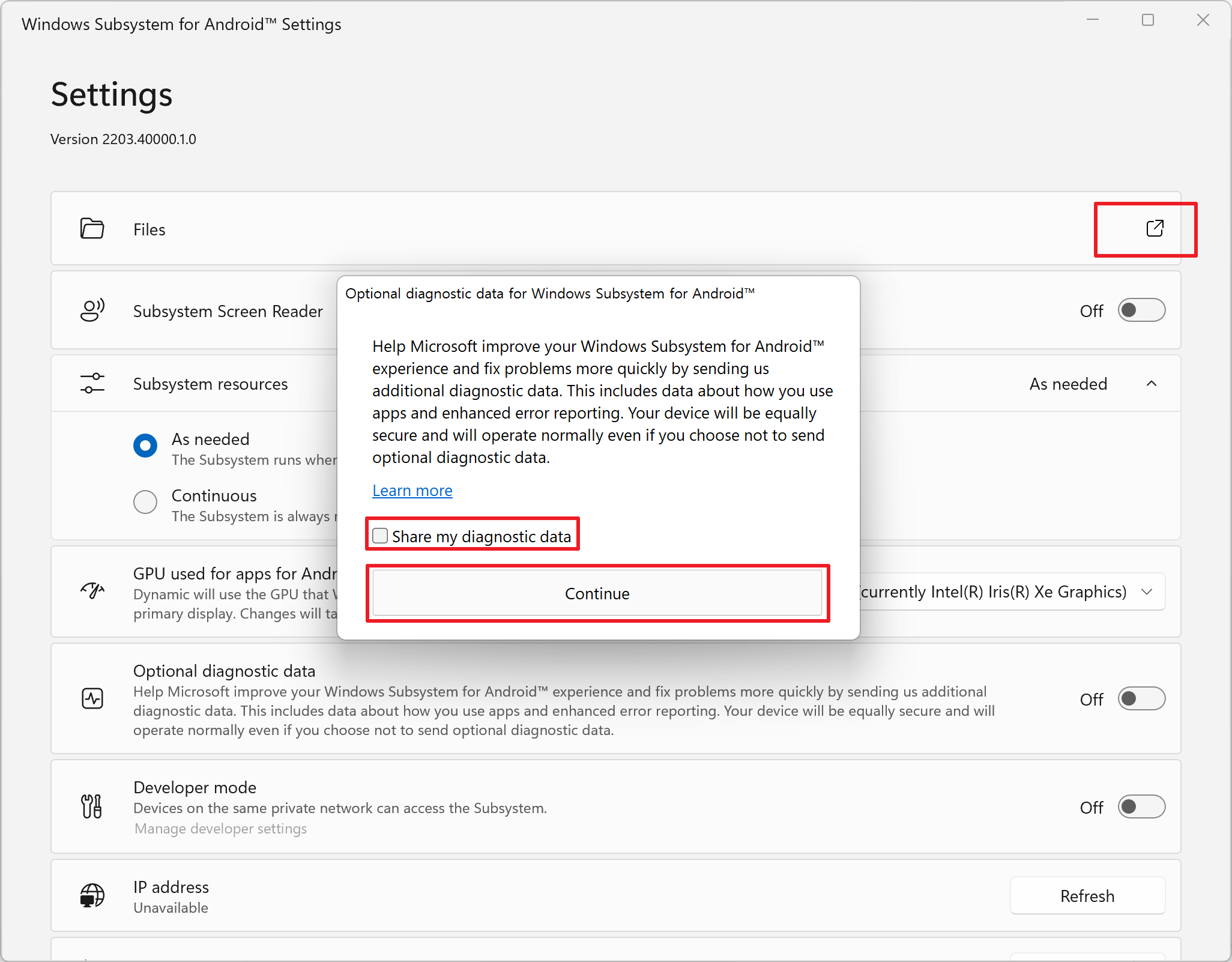Enable the Developer mode switch
This screenshot has height=962, width=1232.
(x=1141, y=806)
